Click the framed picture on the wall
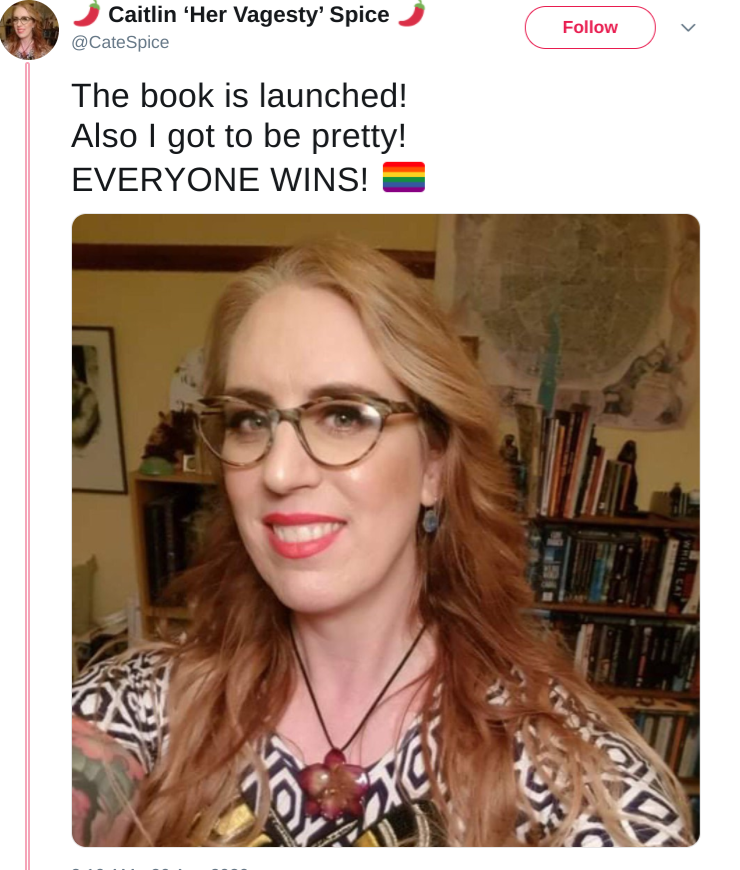This screenshot has height=870, width=740. tap(98, 409)
